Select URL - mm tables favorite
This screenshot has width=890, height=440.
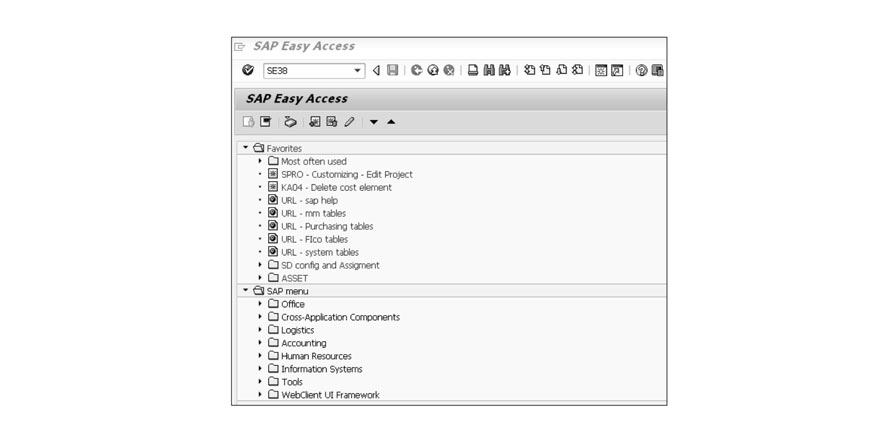click(313, 213)
